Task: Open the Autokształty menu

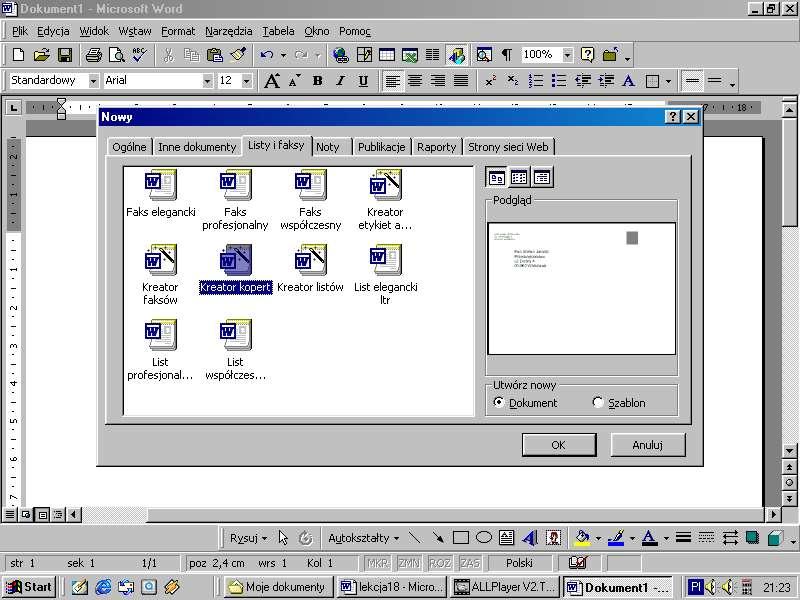Action: [364, 538]
